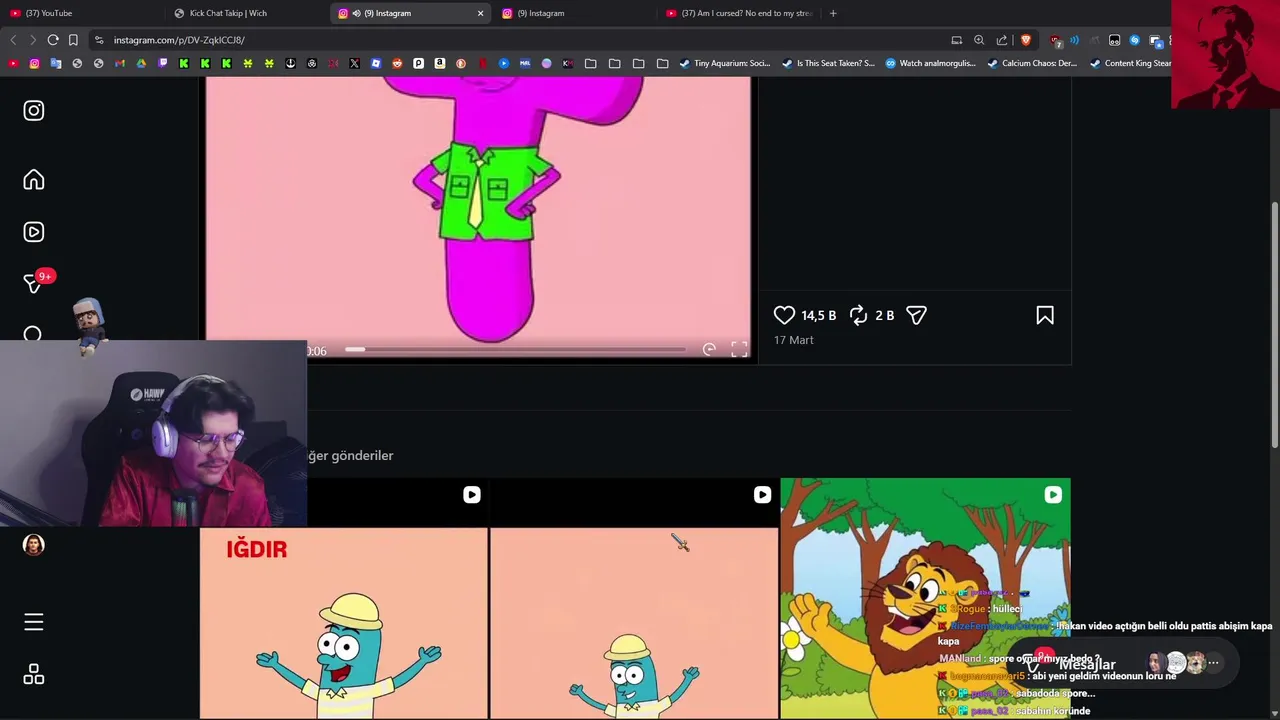Open Brave Shields lion icon
The width and height of the screenshot is (1280, 720).
point(1026,40)
